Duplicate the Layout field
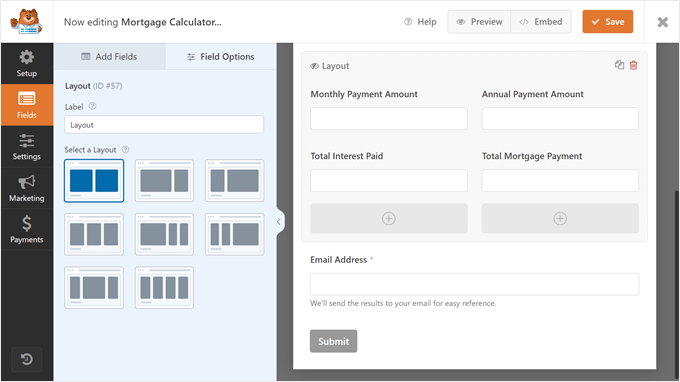The height and width of the screenshot is (382, 680). (619, 65)
